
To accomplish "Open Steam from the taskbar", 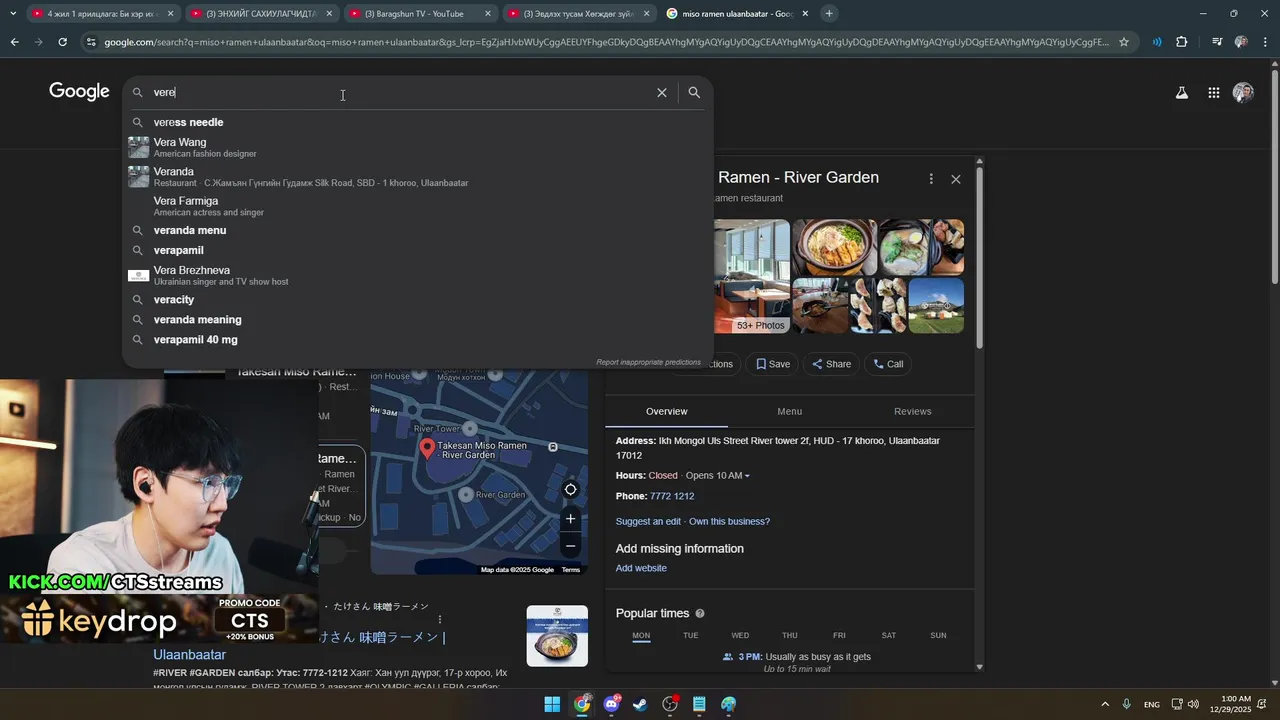I will 640,704.
